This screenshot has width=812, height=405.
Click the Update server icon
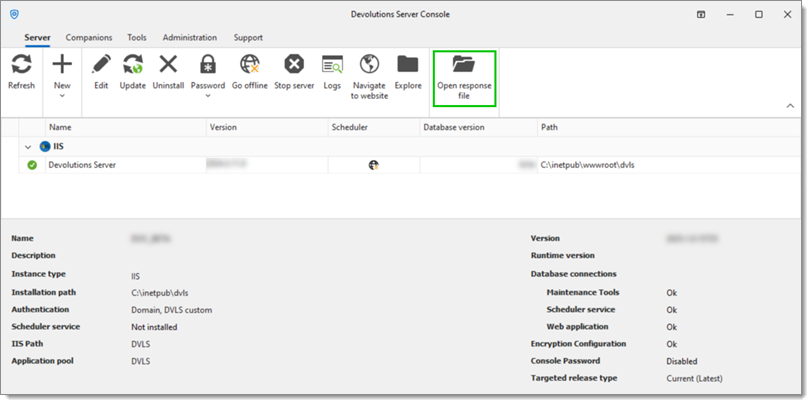coord(133,65)
